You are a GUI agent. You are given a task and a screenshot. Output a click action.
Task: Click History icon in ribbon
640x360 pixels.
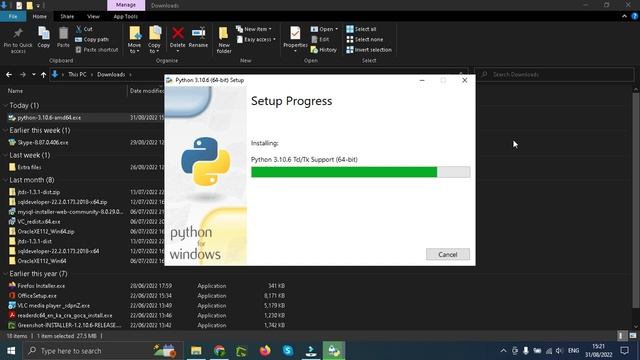314,50
